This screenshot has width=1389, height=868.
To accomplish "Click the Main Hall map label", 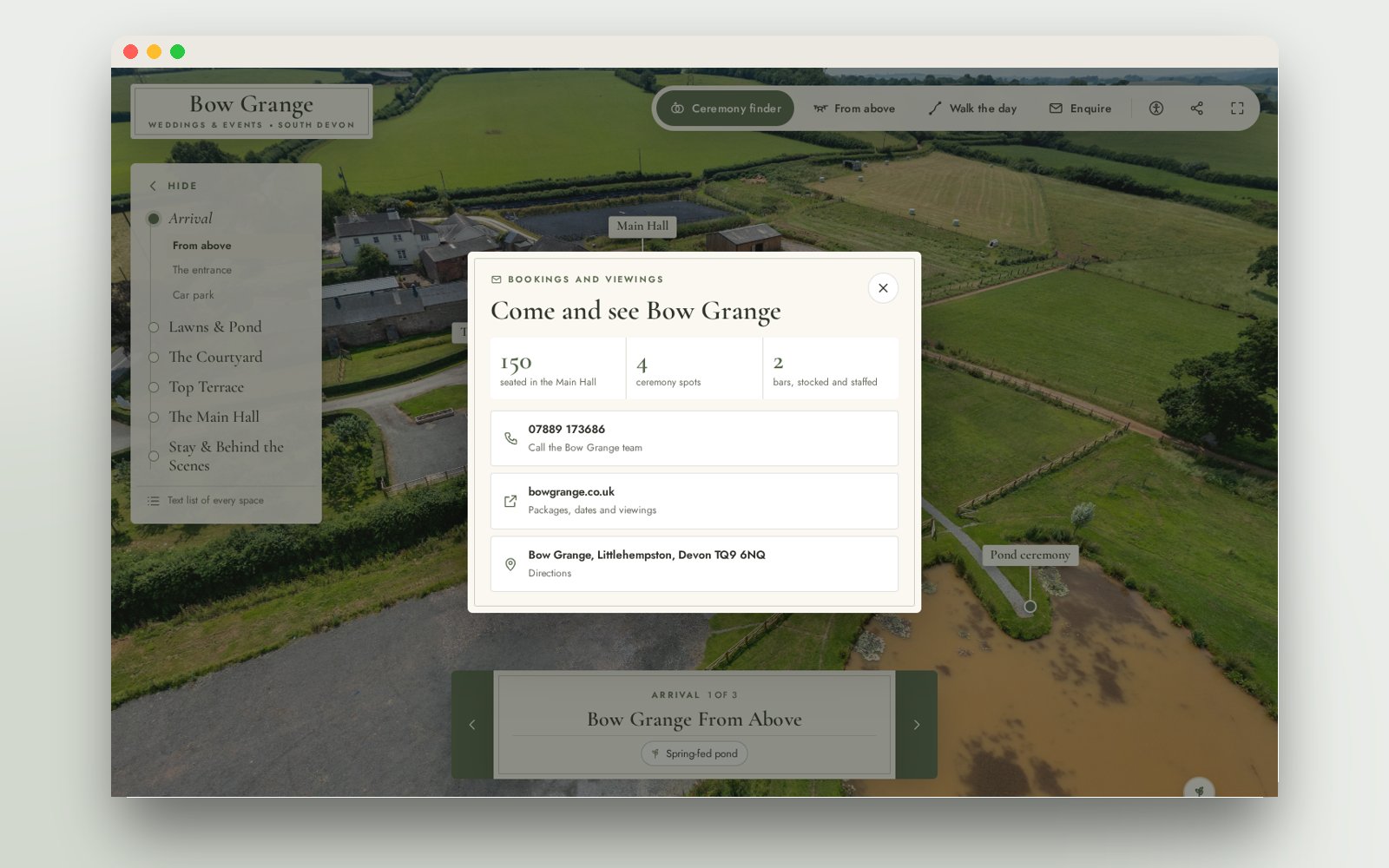I will [642, 227].
